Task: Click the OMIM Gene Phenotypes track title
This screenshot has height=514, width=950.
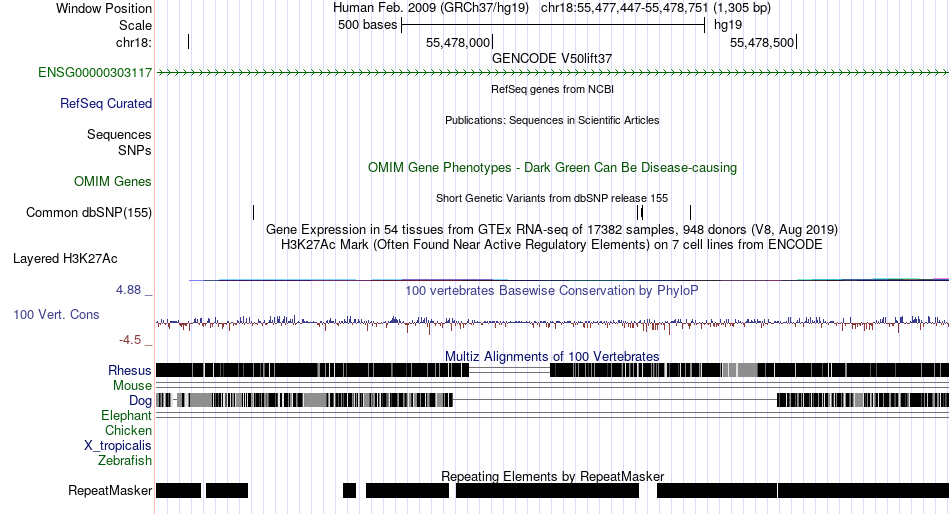Action: (553, 168)
